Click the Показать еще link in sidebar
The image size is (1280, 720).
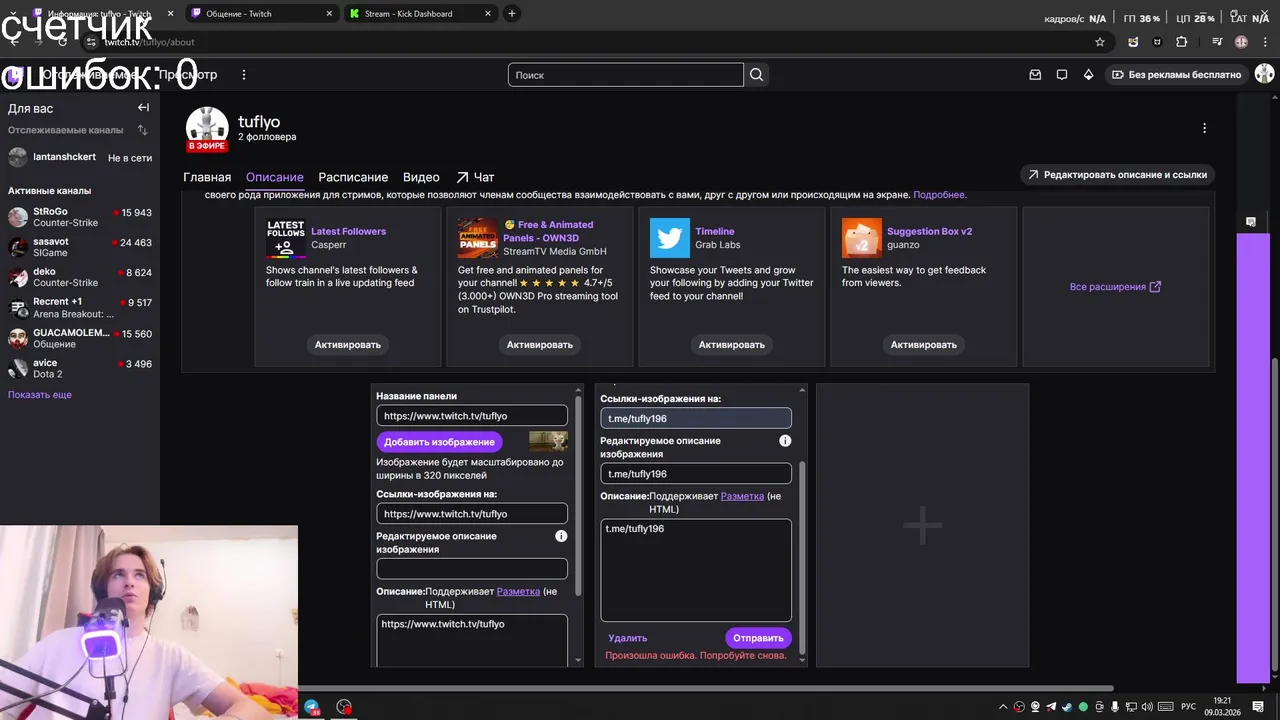pos(40,395)
